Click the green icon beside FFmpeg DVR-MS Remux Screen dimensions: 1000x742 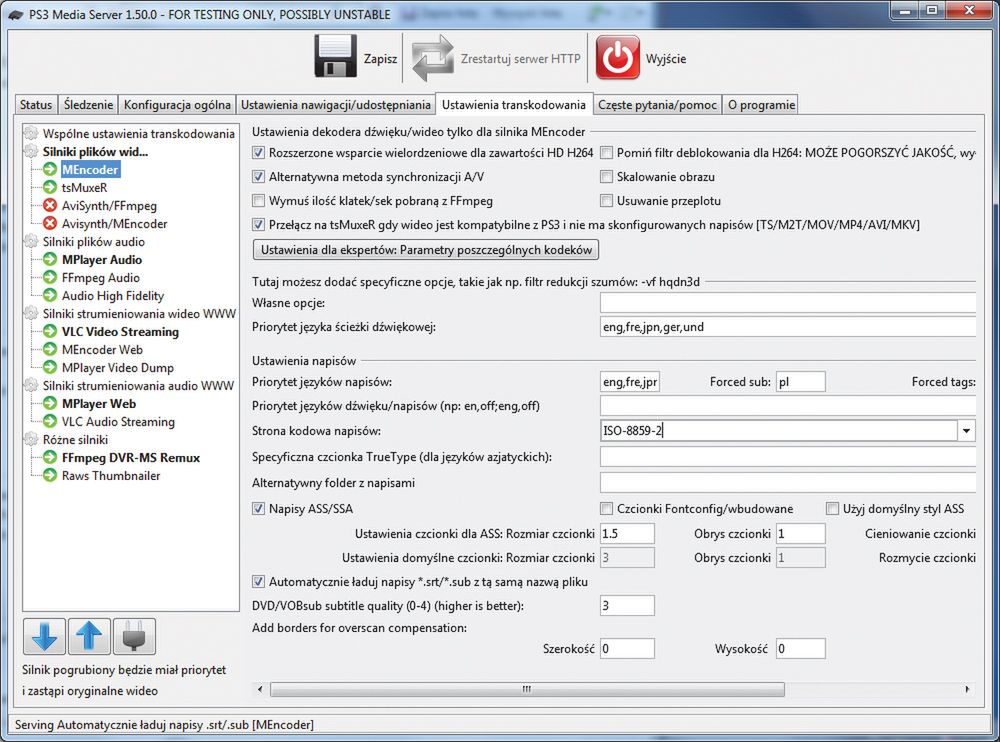(x=50, y=457)
